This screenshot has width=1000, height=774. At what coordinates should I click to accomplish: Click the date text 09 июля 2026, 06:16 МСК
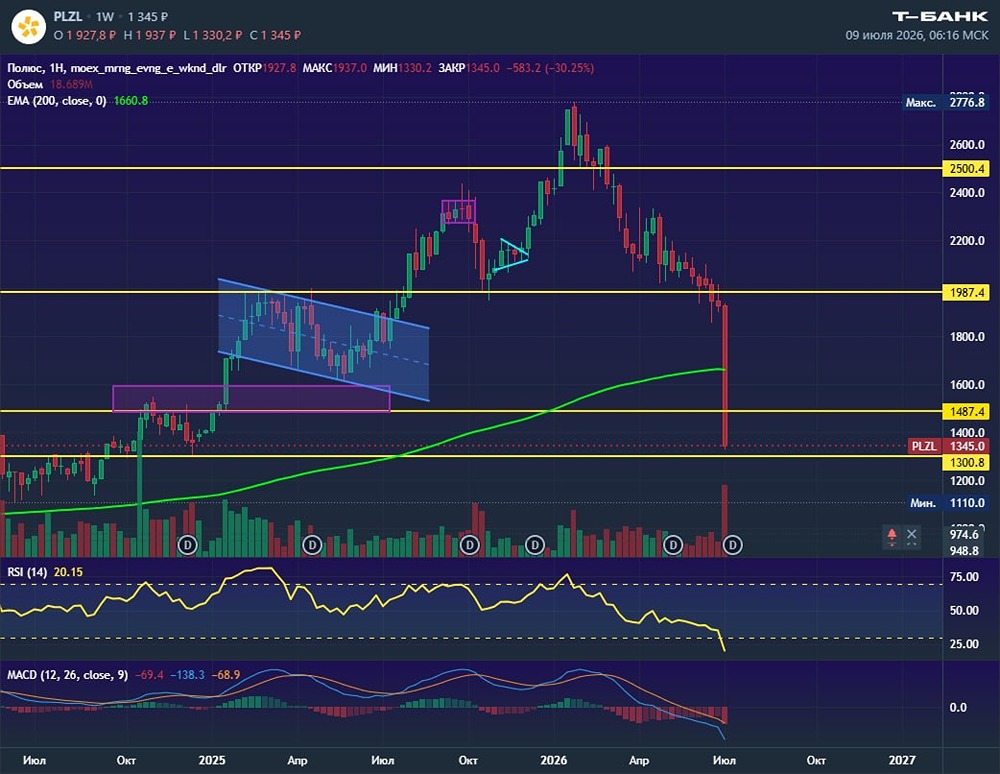click(917, 35)
